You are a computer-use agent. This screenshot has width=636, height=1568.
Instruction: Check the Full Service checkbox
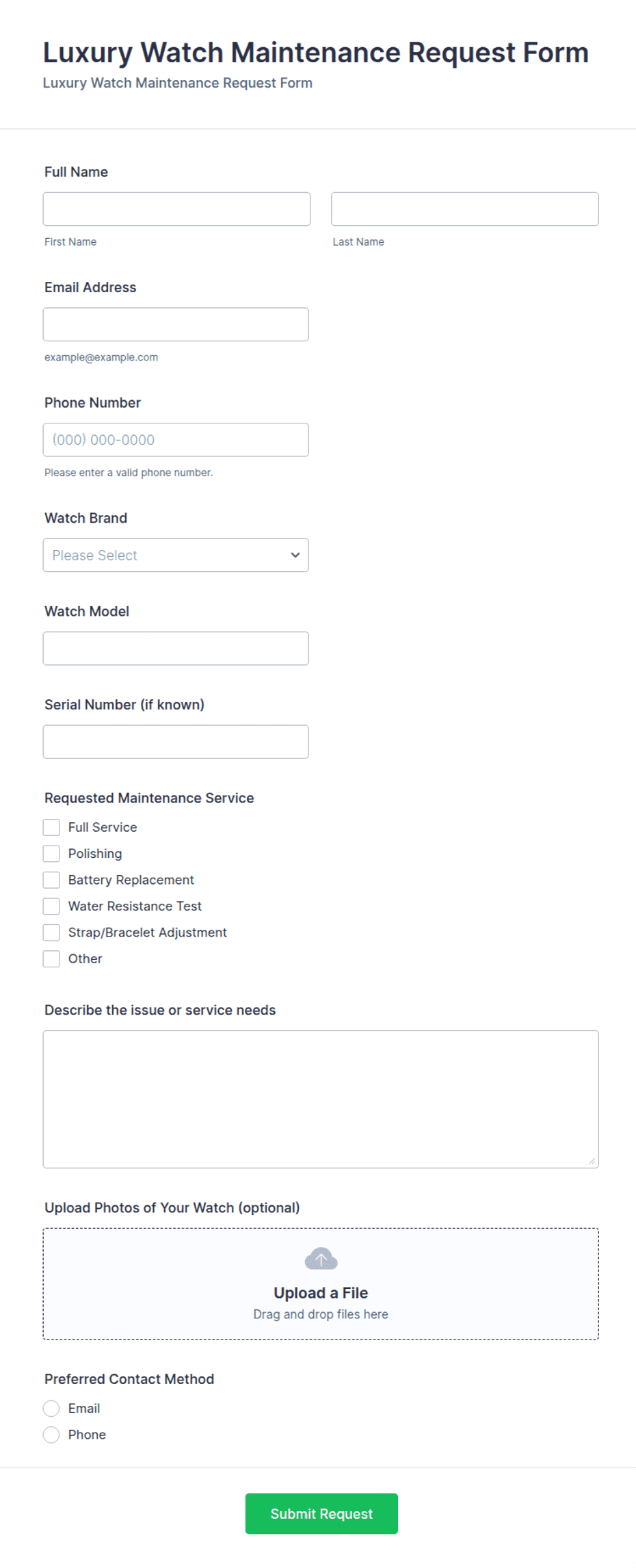(51, 827)
